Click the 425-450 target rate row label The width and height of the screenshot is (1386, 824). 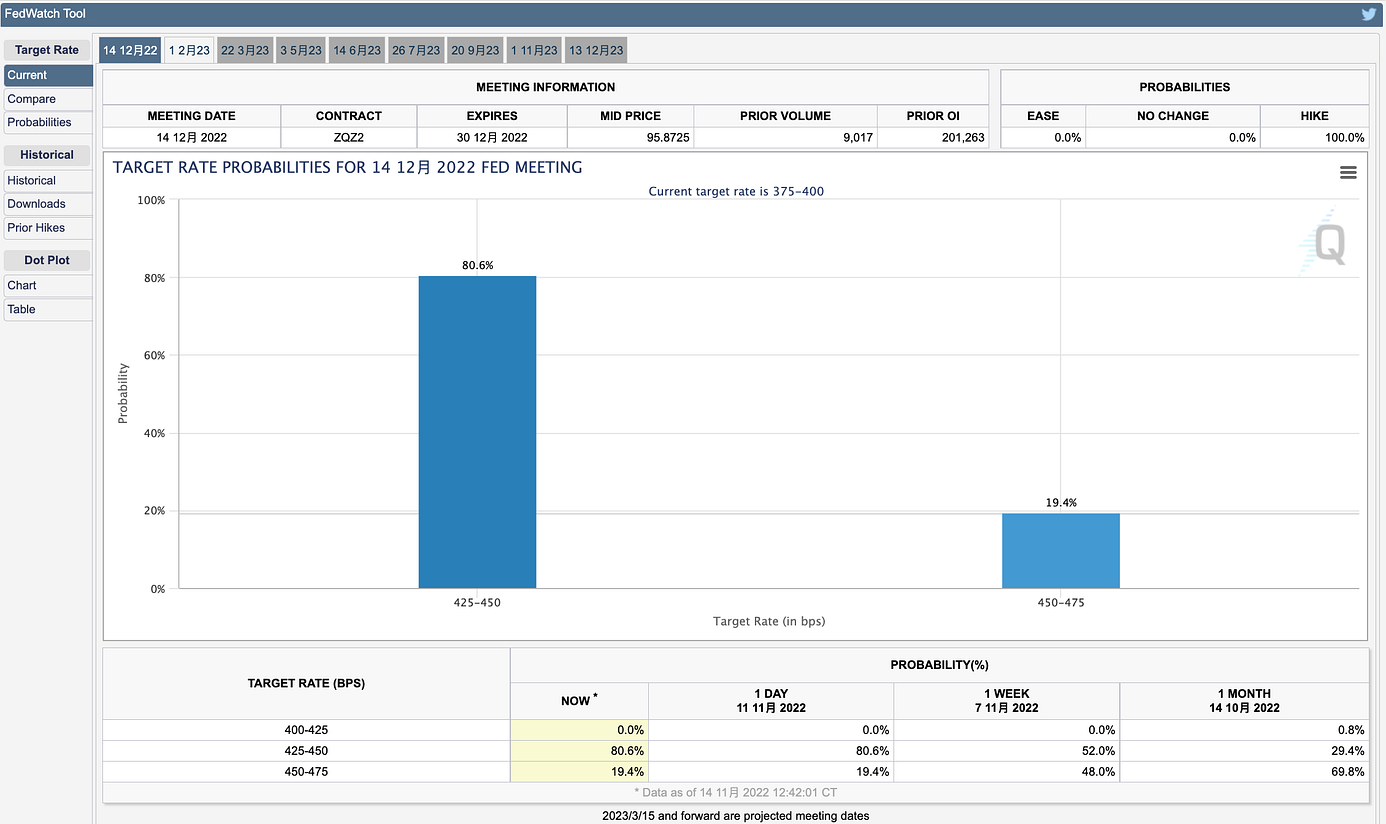[x=306, y=751]
